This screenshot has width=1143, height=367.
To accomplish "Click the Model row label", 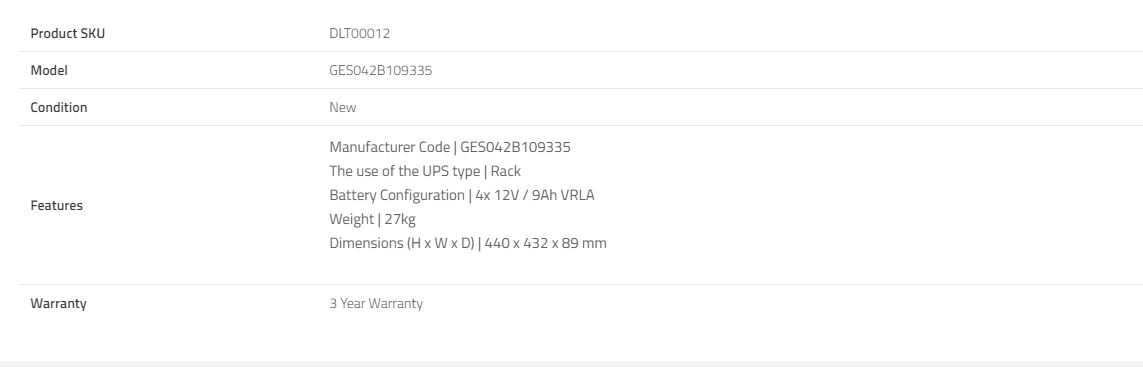I will 49,70.
